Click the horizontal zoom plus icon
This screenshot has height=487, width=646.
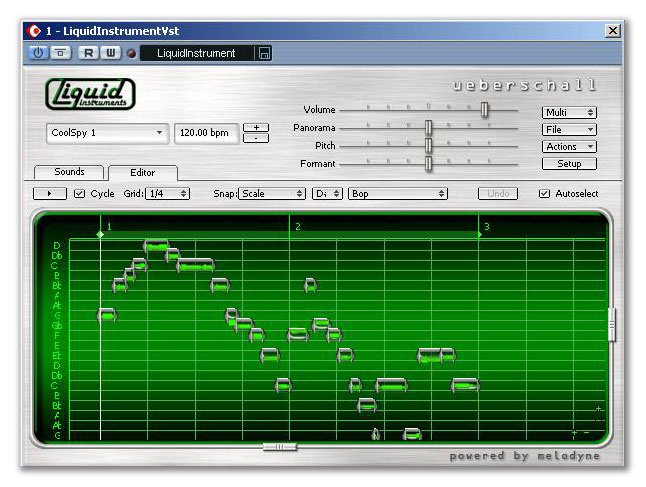tap(574, 433)
